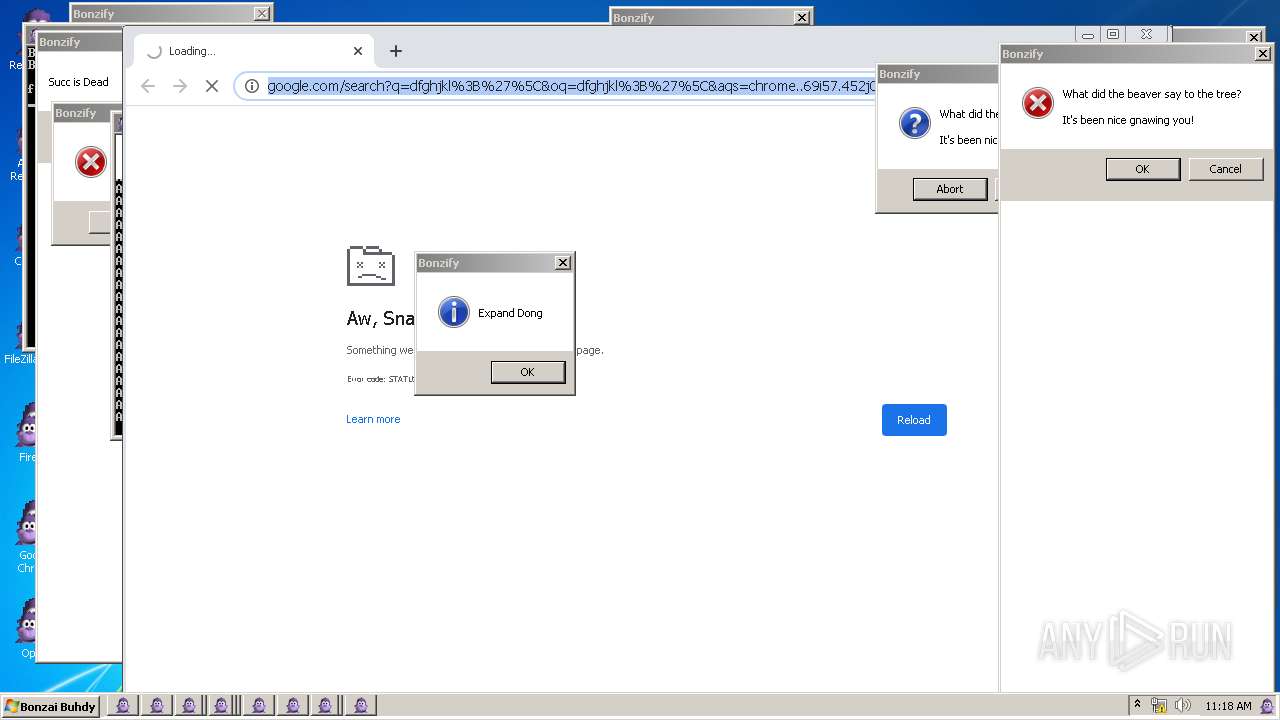Click the last Bonzi taskbar button
This screenshot has height=720, width=1280.
pos(360,706)
